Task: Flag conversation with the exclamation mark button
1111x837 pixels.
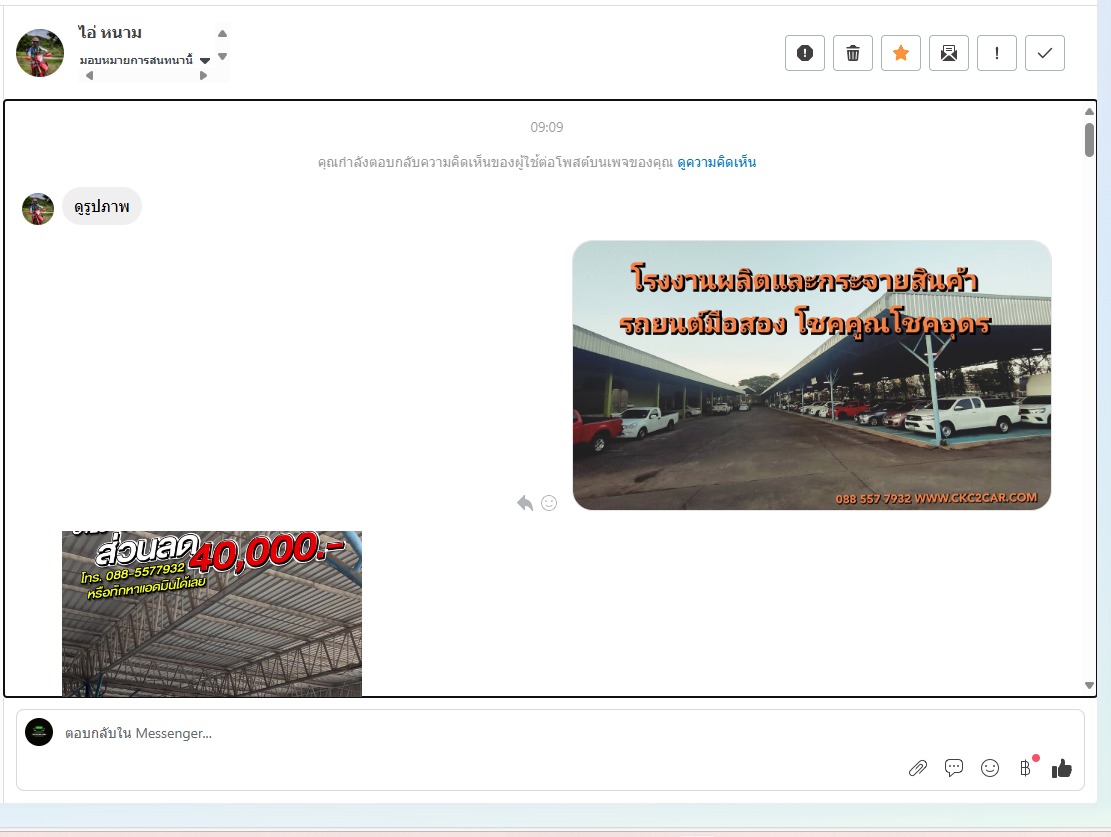Action: [x=997, y=53]
